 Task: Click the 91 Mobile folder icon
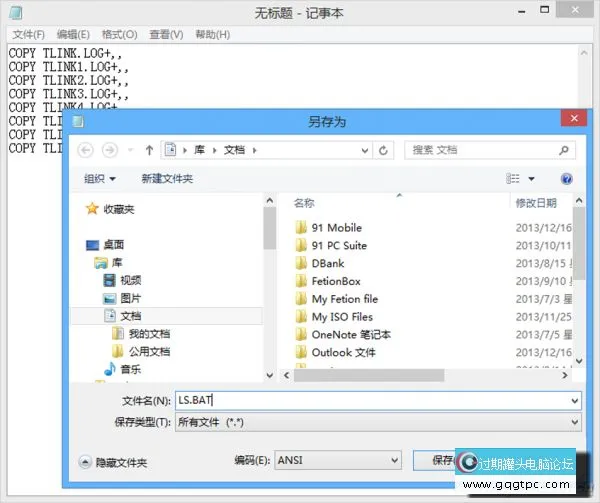(301, 227)
